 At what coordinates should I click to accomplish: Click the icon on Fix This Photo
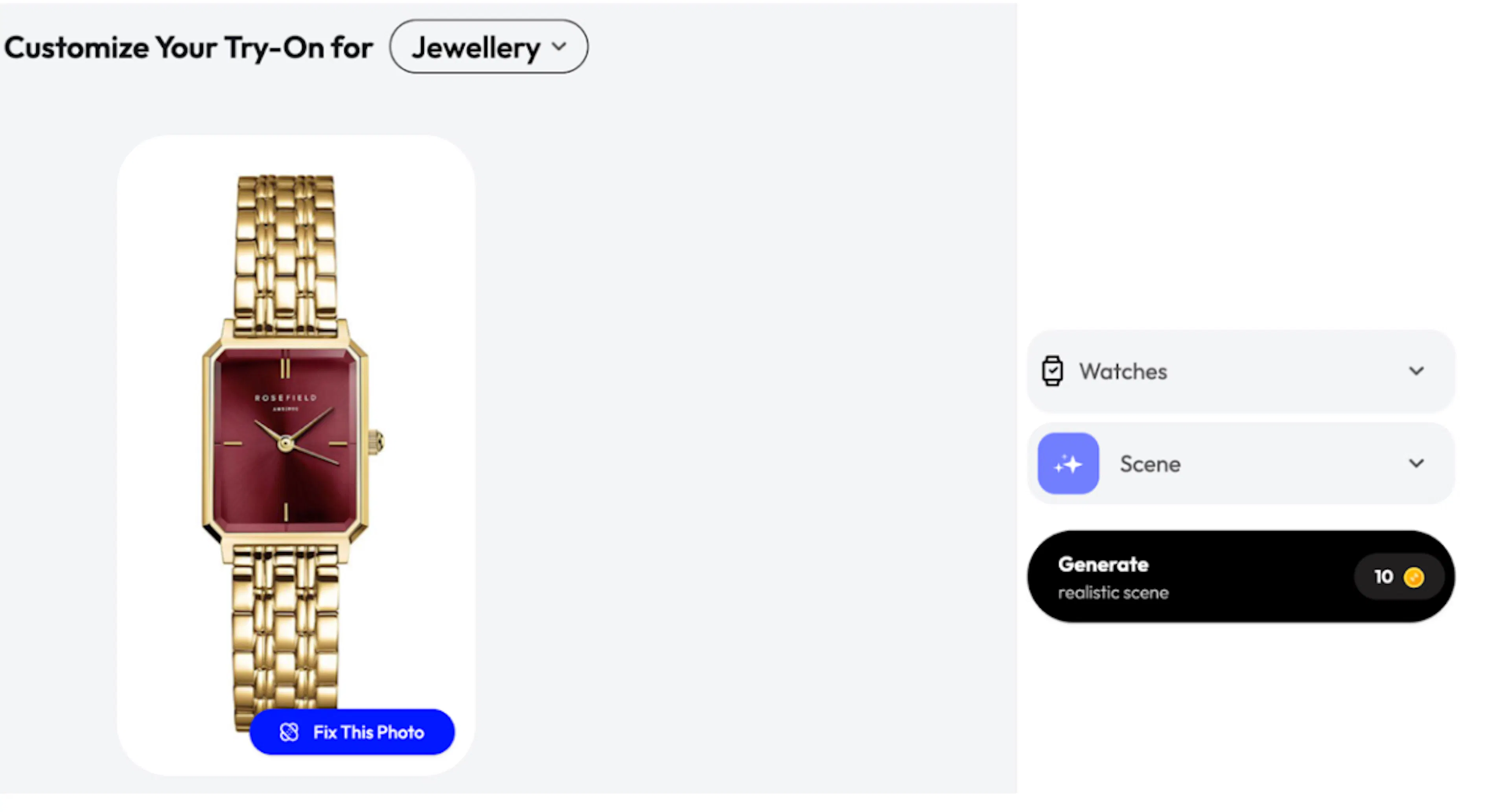click(x=289, y=732)
